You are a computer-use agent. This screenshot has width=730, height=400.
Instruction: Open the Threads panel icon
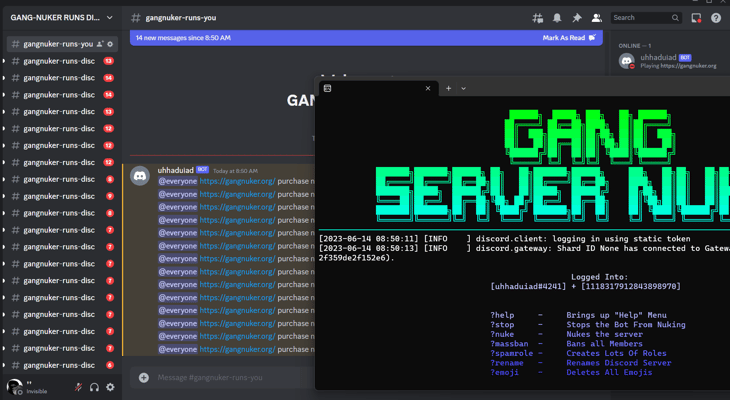[x=538, y=18]
